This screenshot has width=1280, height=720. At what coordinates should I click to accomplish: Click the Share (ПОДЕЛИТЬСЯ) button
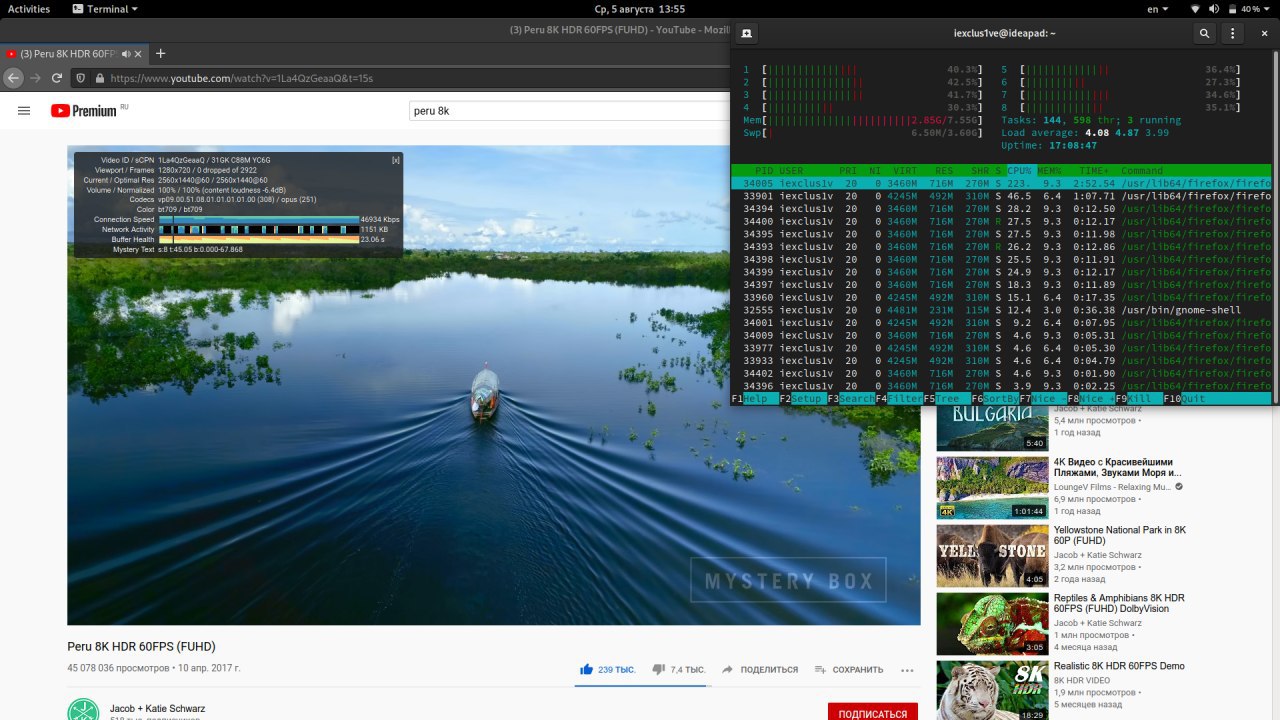coord(760,669)
